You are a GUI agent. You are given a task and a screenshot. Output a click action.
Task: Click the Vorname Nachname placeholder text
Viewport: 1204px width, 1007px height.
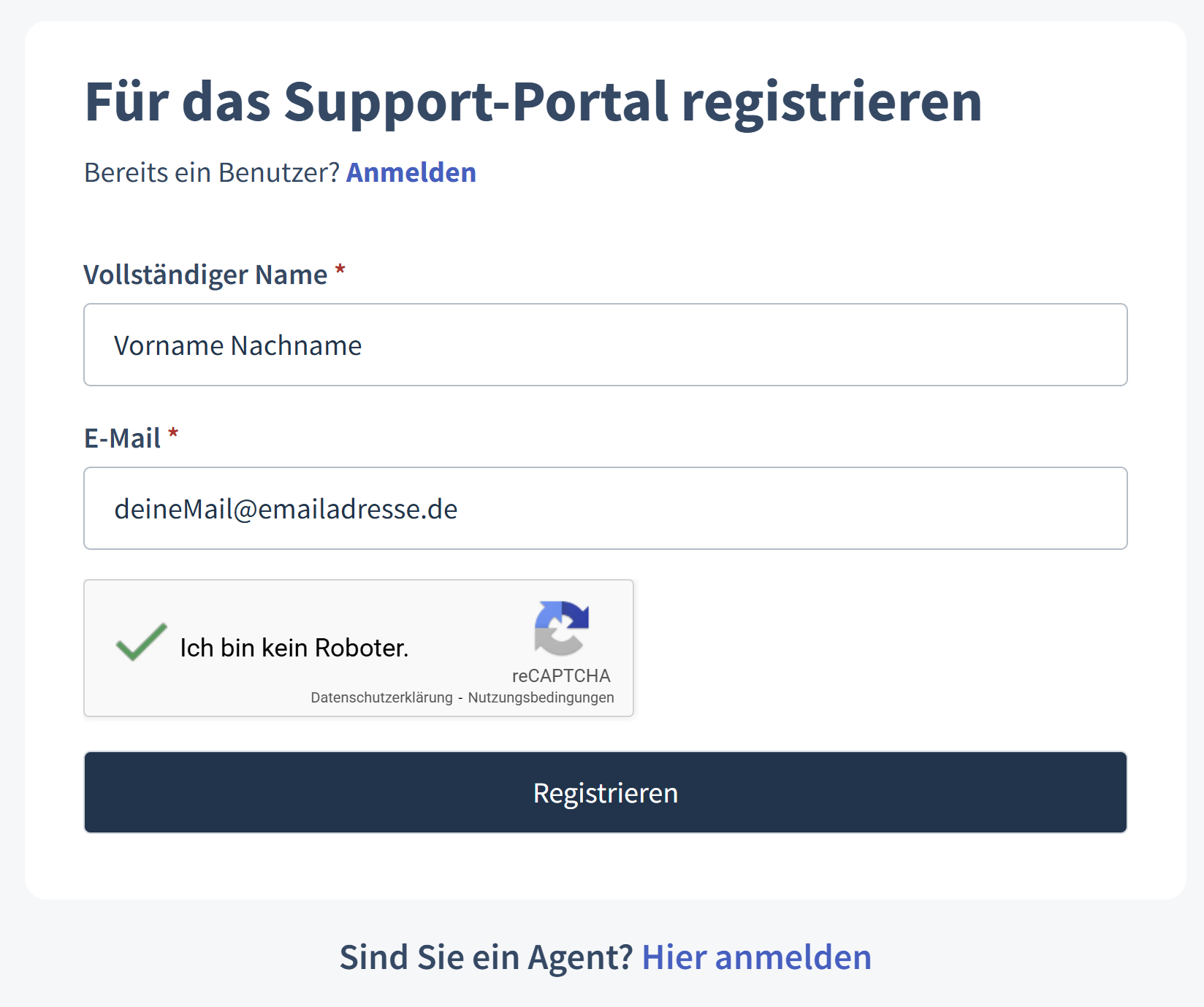238,345
